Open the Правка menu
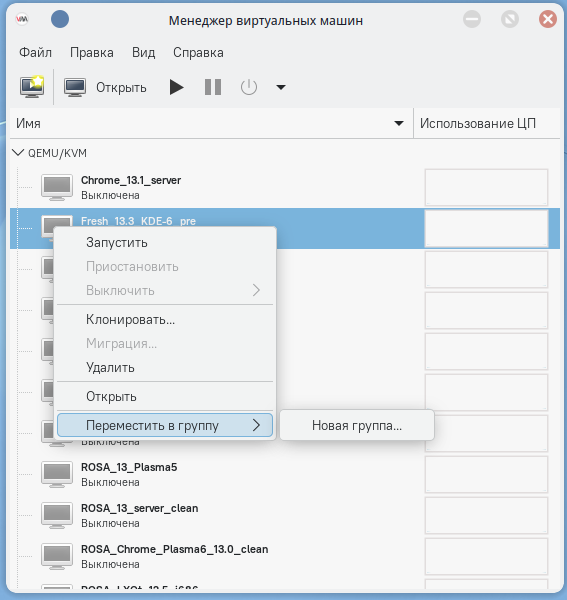The width and height of the screenshot is (567, 600). [x=92, y=52]
